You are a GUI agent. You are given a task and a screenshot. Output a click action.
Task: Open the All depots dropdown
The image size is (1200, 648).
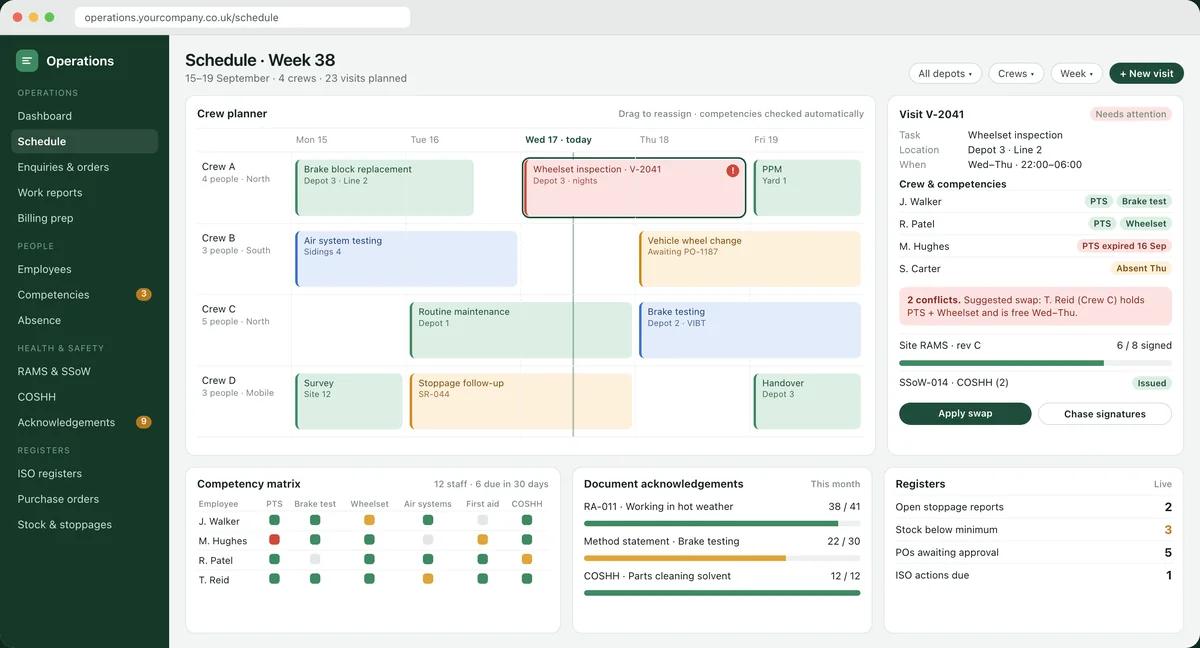[945, 74]
